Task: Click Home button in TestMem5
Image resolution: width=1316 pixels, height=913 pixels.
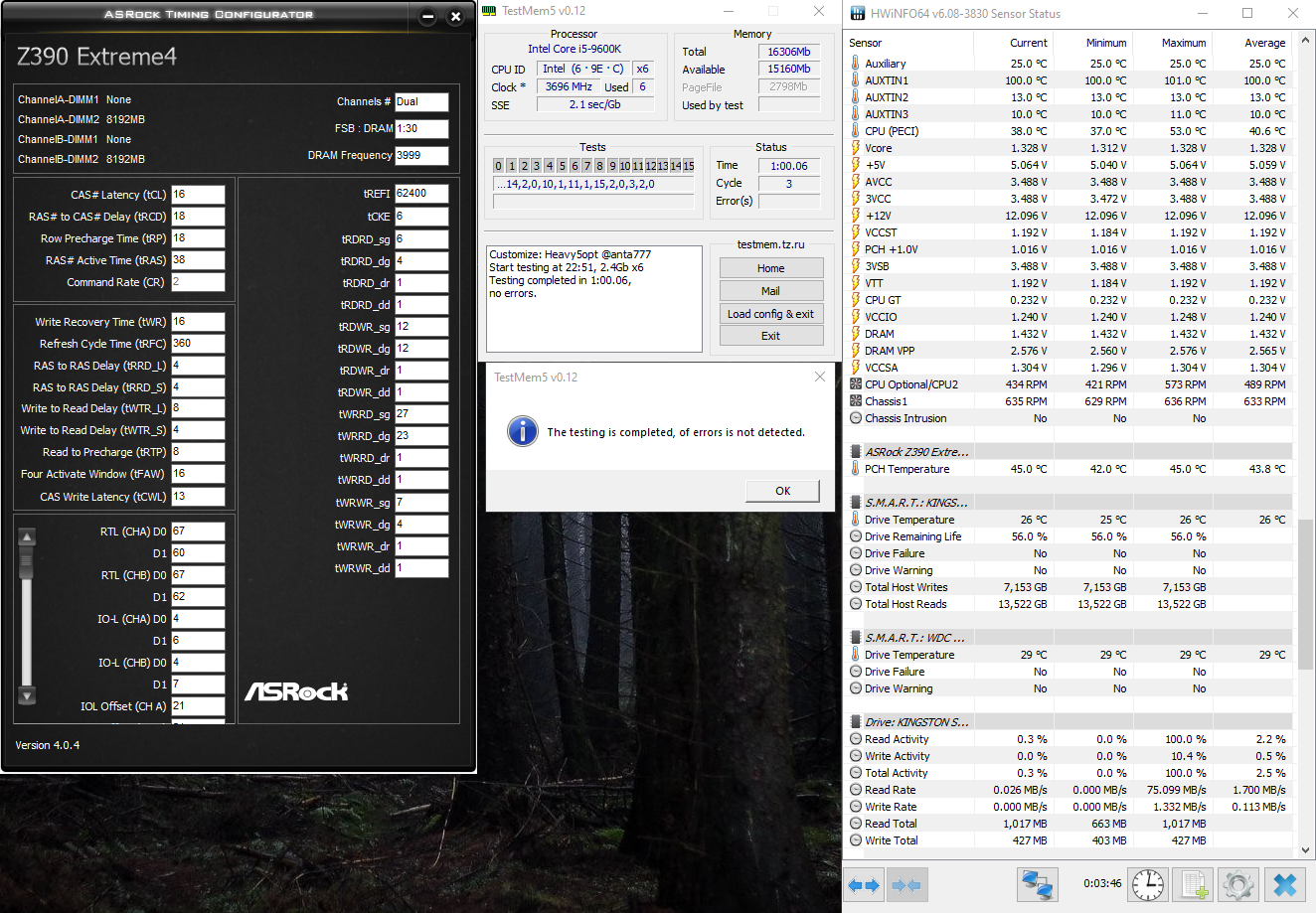Action: click(x=771, y=268)
